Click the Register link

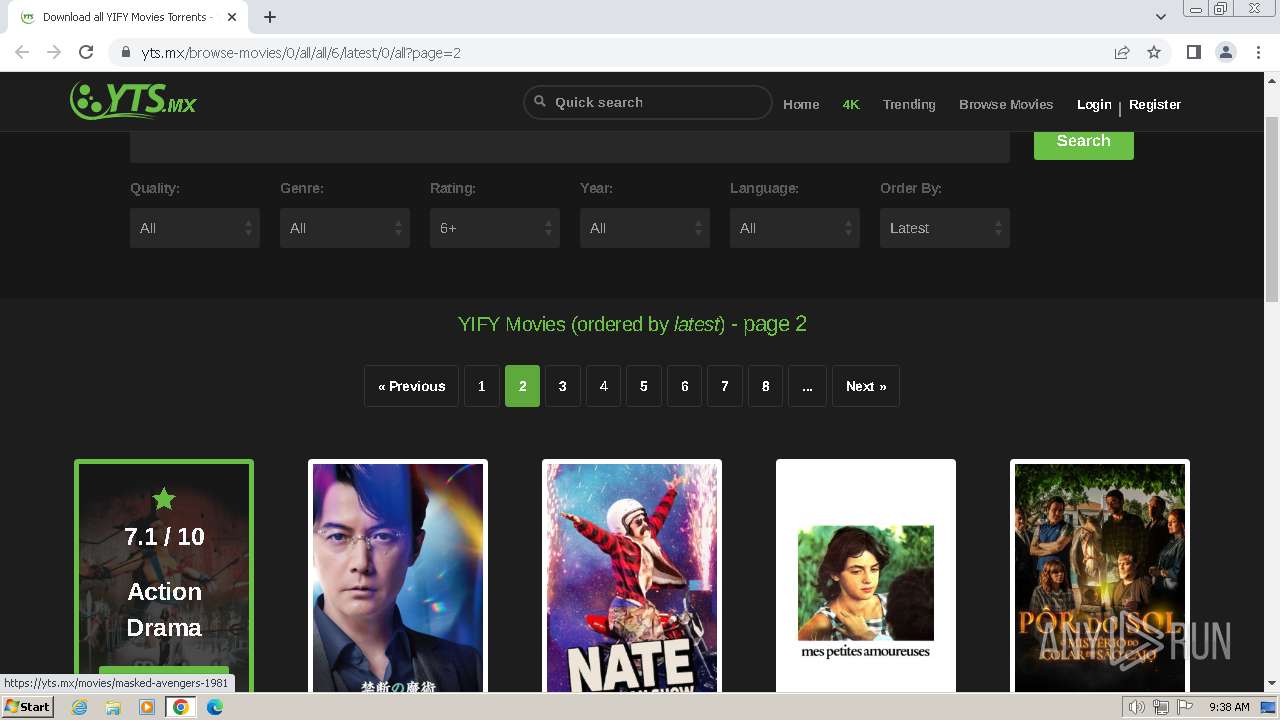1155,104
